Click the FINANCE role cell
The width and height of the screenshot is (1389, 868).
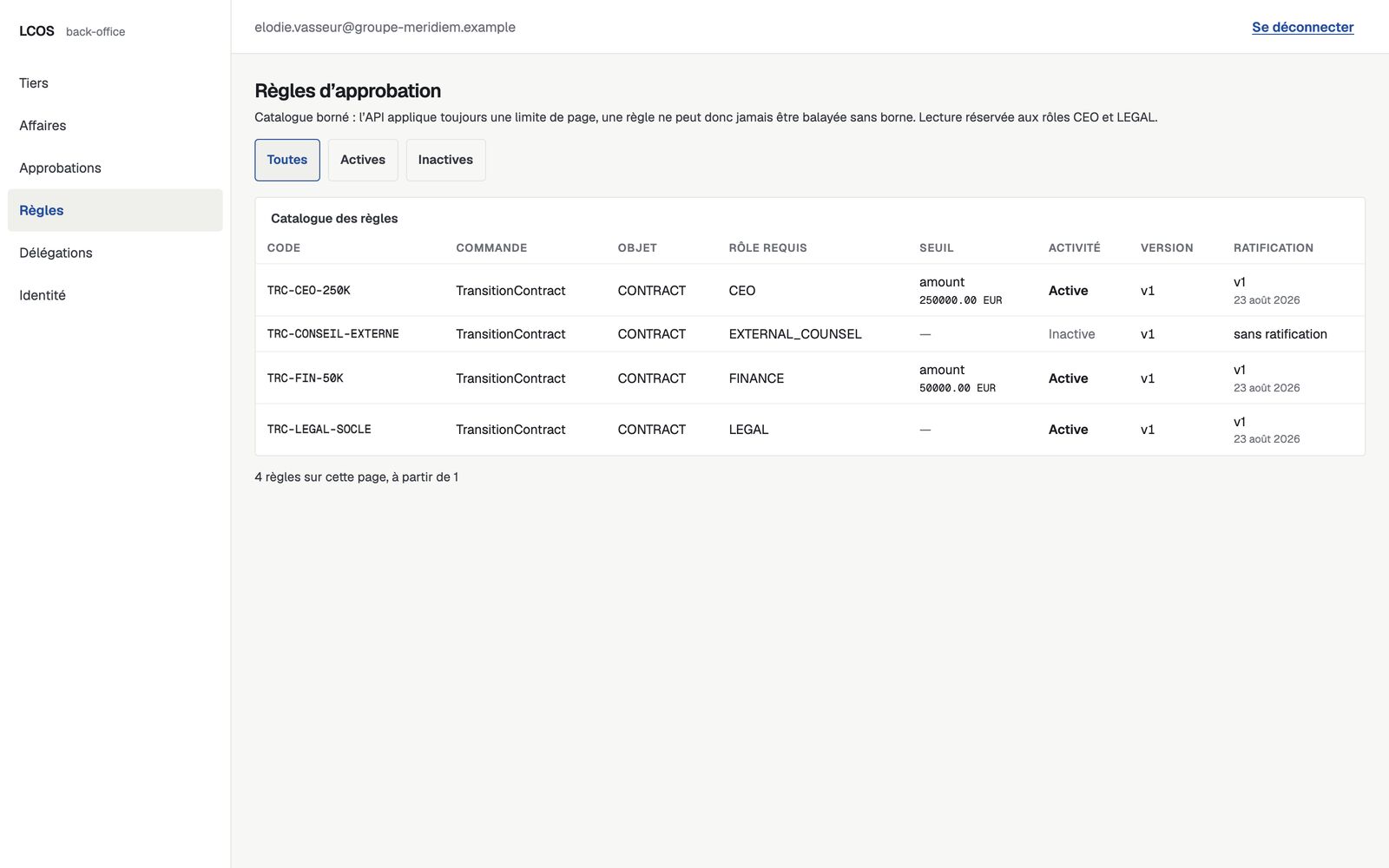pos(756,378)
